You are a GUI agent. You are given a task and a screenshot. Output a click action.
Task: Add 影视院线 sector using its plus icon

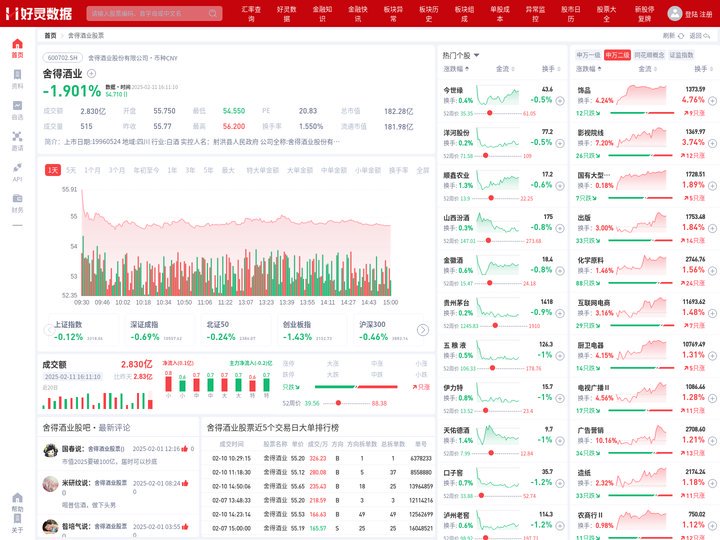(x=712, y=143)
